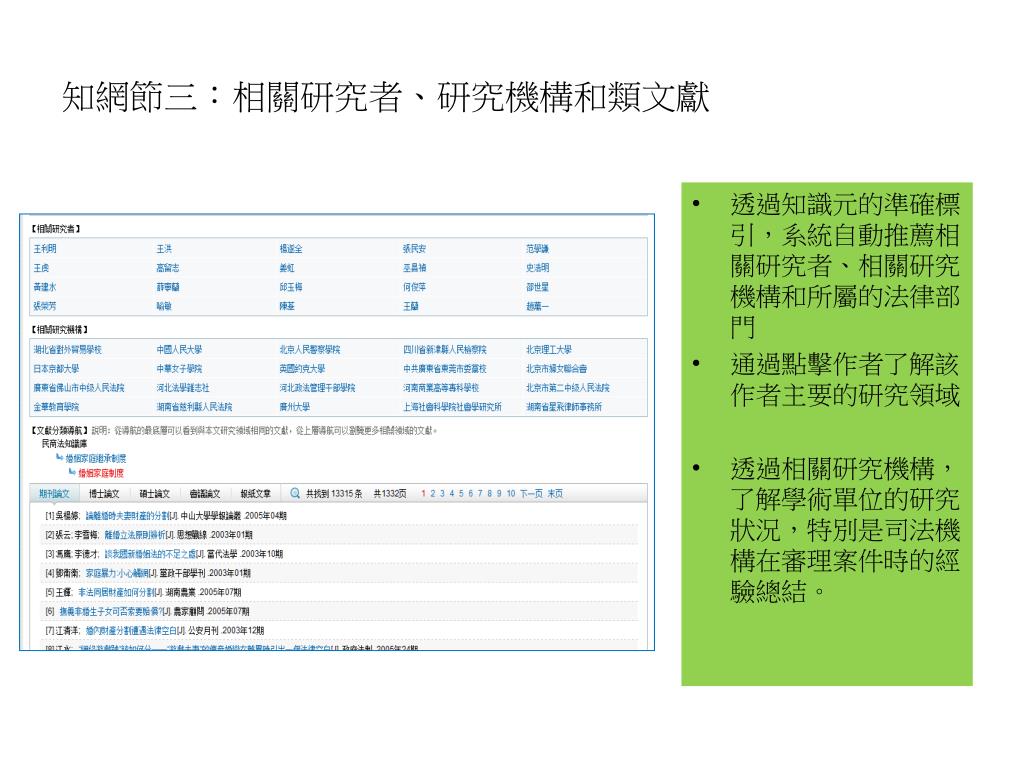
Task: Select institution 北京市婦女聯合會
Action: point(556,368)
